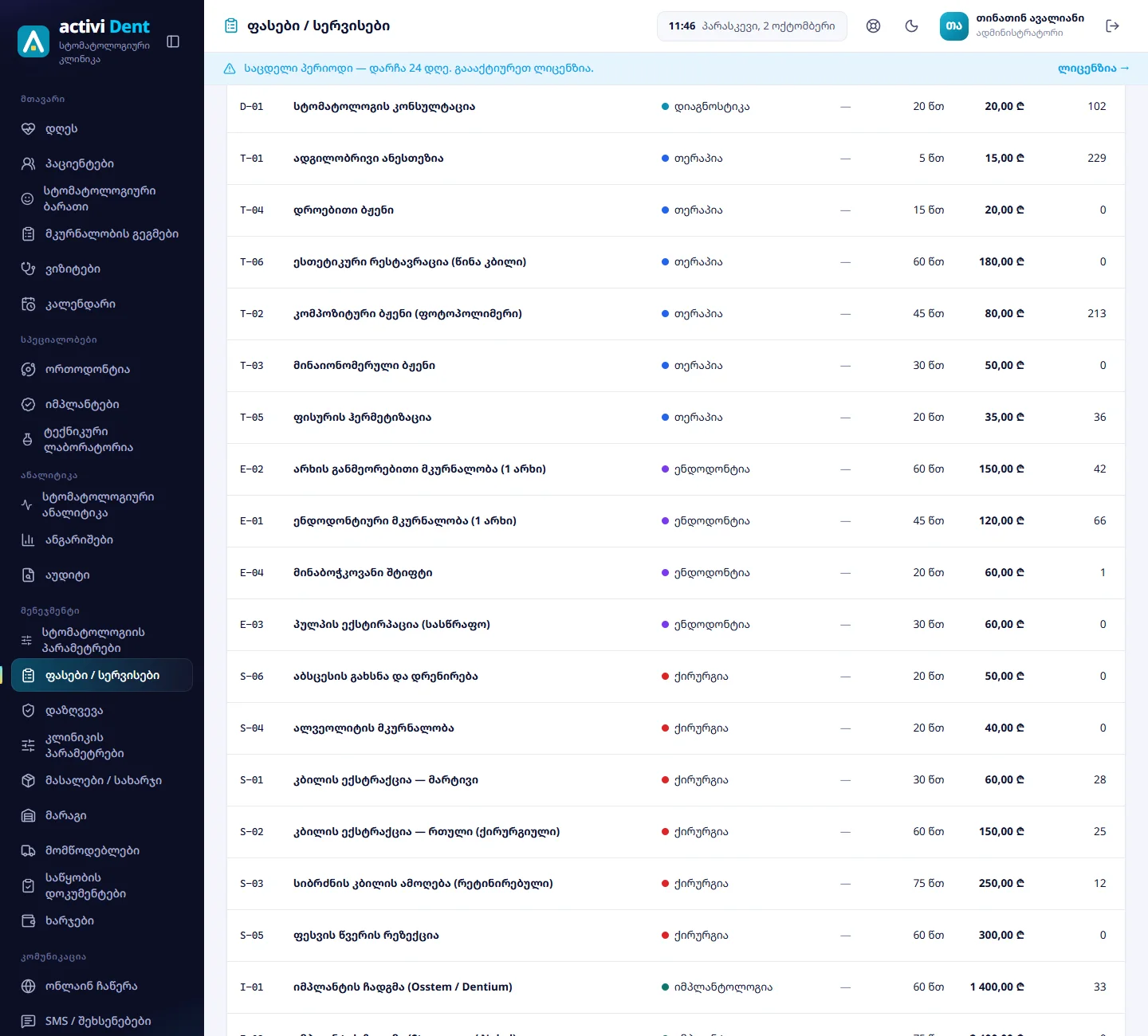Click the ფასები / სერვისები page title

(x=318, y=26)
